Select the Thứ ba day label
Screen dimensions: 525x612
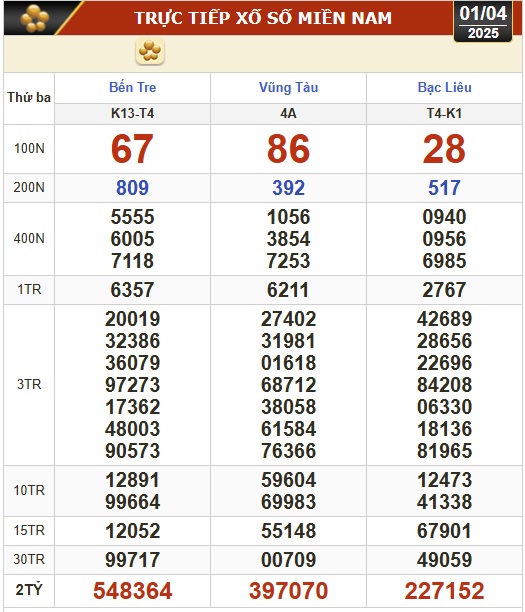click(x=29, y=97)
